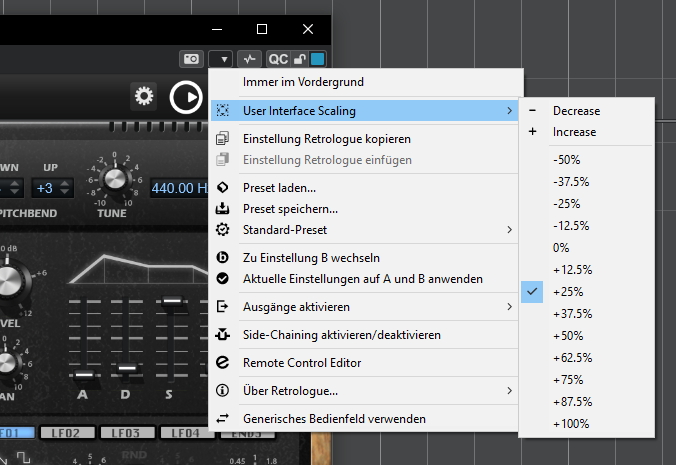
Task: Click Increase in the scaling submenu
Action: pos(574,131)
